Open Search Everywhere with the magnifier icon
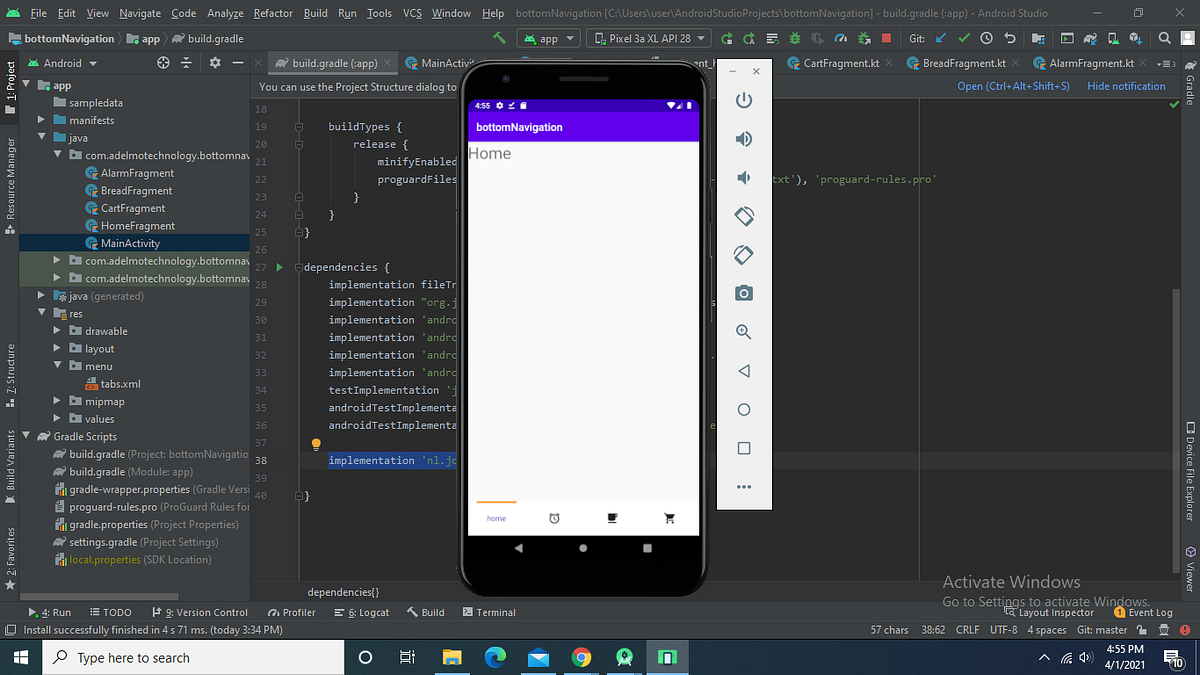Image resolution: width=1200 pixels, height=675 pixels. coord(1164,38)
